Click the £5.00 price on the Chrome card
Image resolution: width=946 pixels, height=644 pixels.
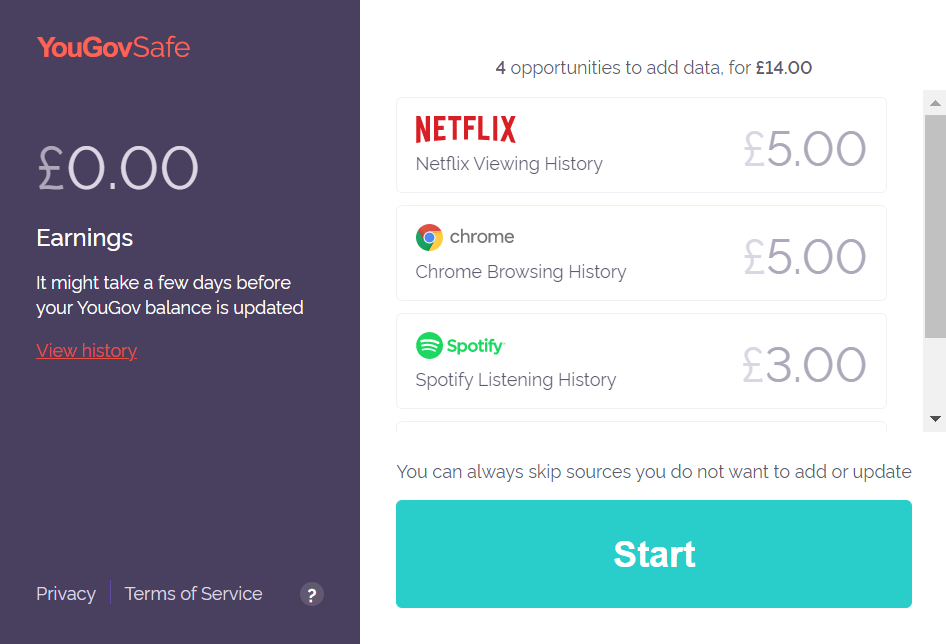[x=804, y=256]
